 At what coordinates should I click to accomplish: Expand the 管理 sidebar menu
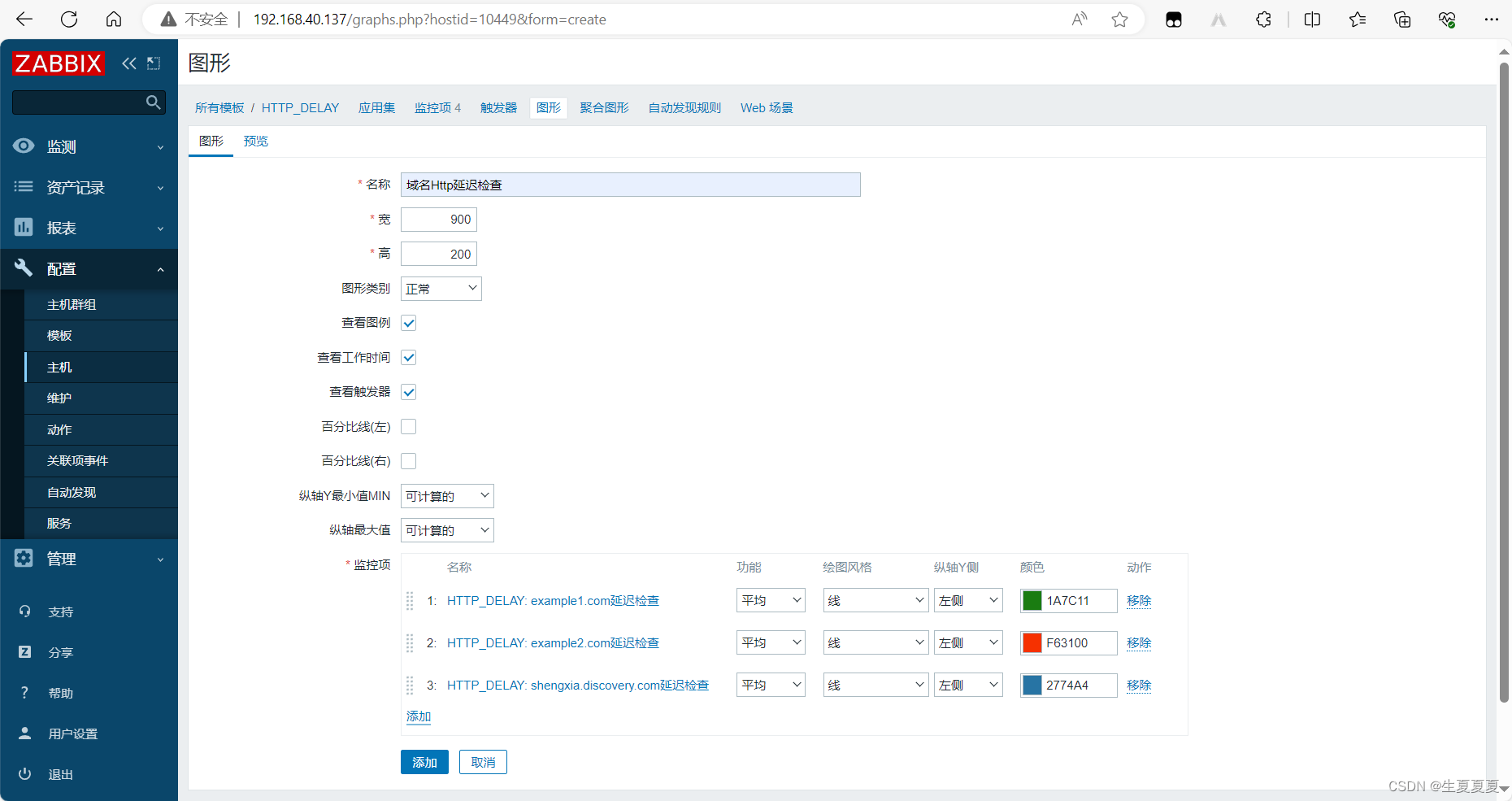[x=89, y=559]
